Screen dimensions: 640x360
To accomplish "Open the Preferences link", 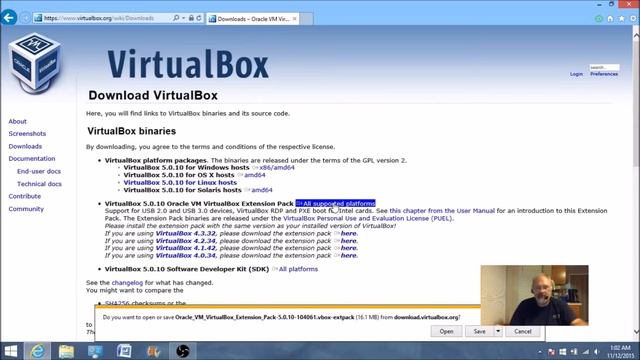I will (x=604, y=74).
